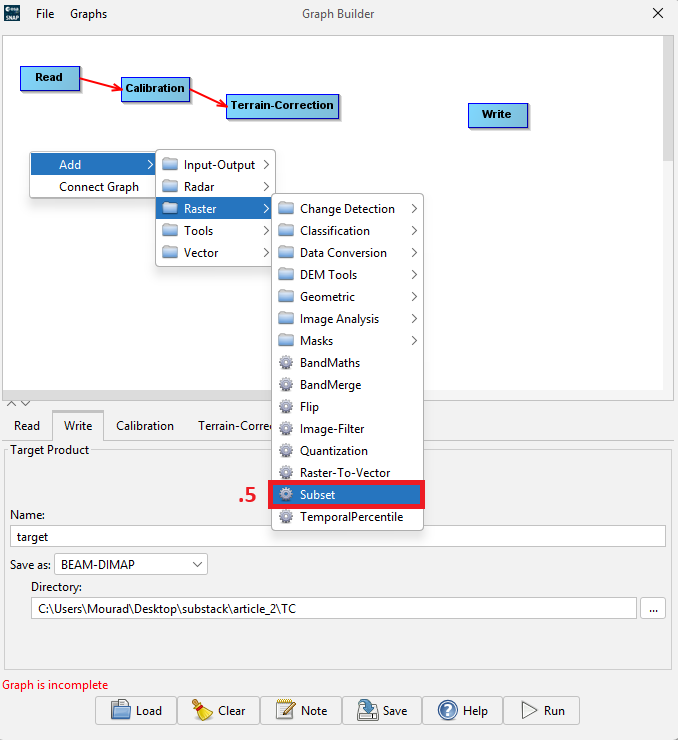Click the Change Detection folder icon
Viewport: 678px width, 740px height.
pyautogui.click(x=286, y=208)
